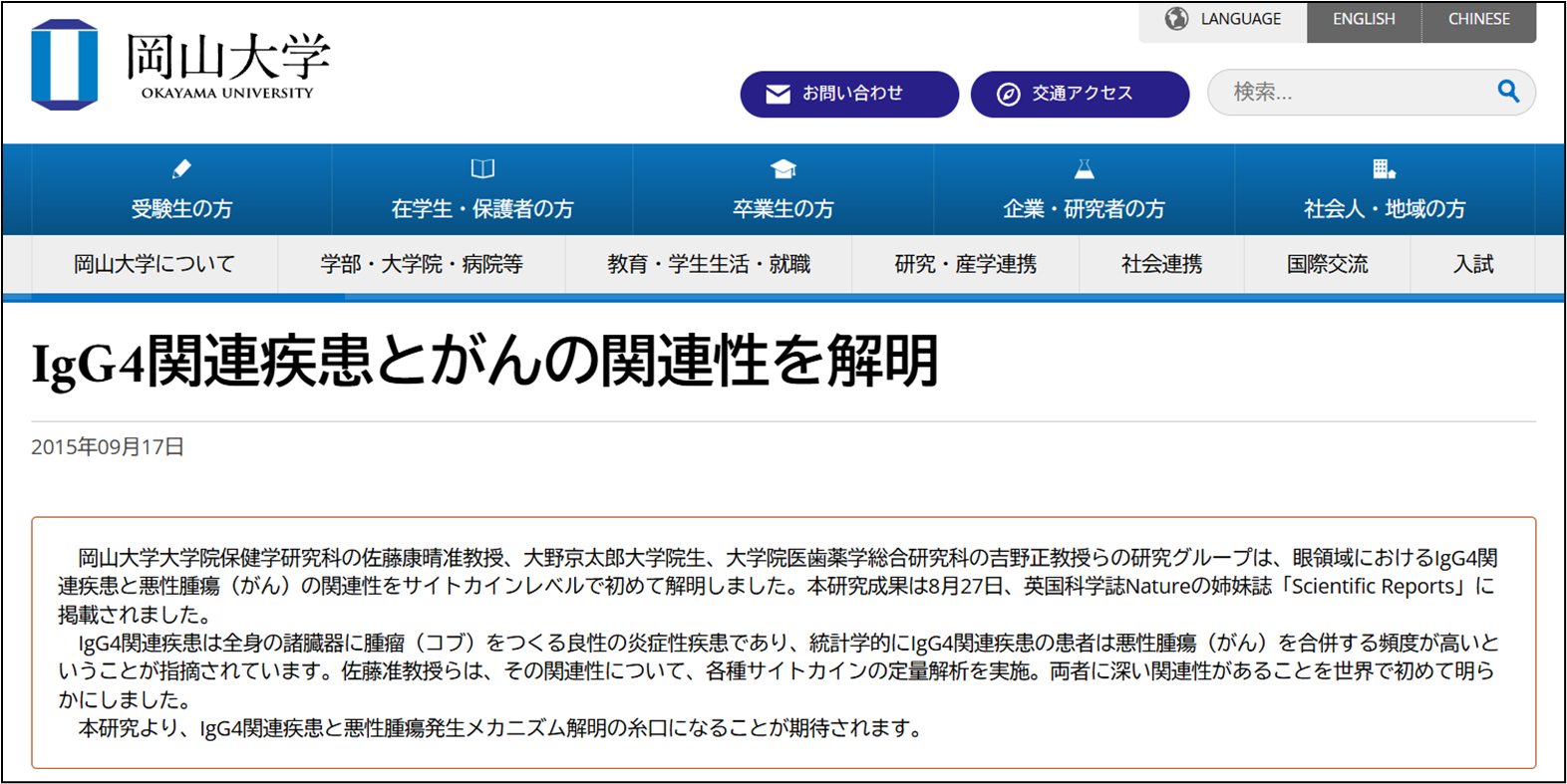This screenshot has height=784, width=1567.
Task: Click the flask icon above 企業・研究者の方
Action: point(1084,169)
